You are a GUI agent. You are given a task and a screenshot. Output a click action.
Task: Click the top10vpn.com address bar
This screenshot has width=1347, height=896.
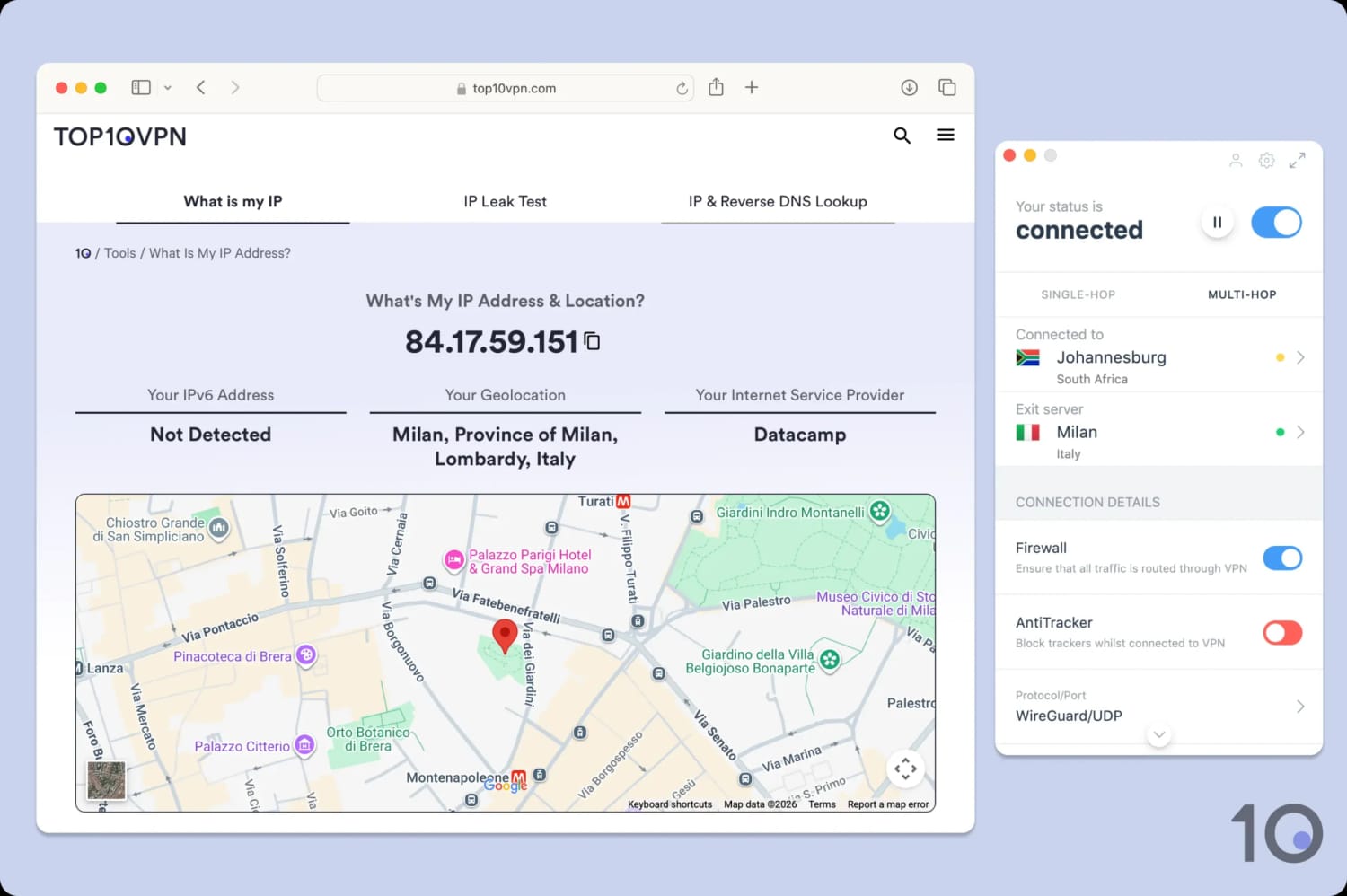click(x=506, y=88)
